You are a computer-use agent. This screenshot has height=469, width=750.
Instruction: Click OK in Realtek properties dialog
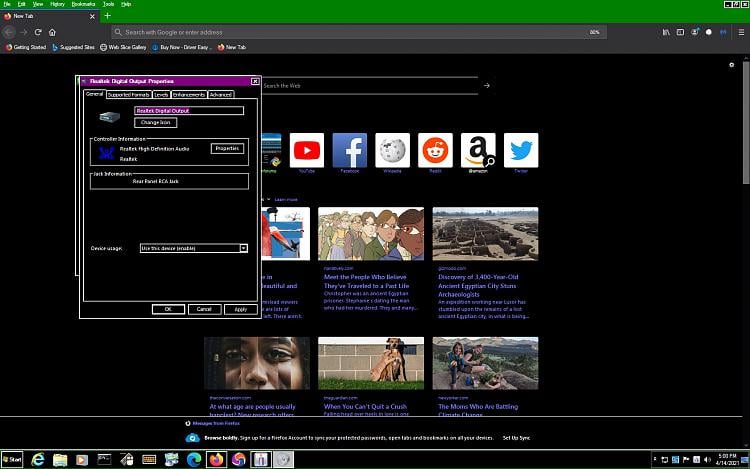coord(168,309)
